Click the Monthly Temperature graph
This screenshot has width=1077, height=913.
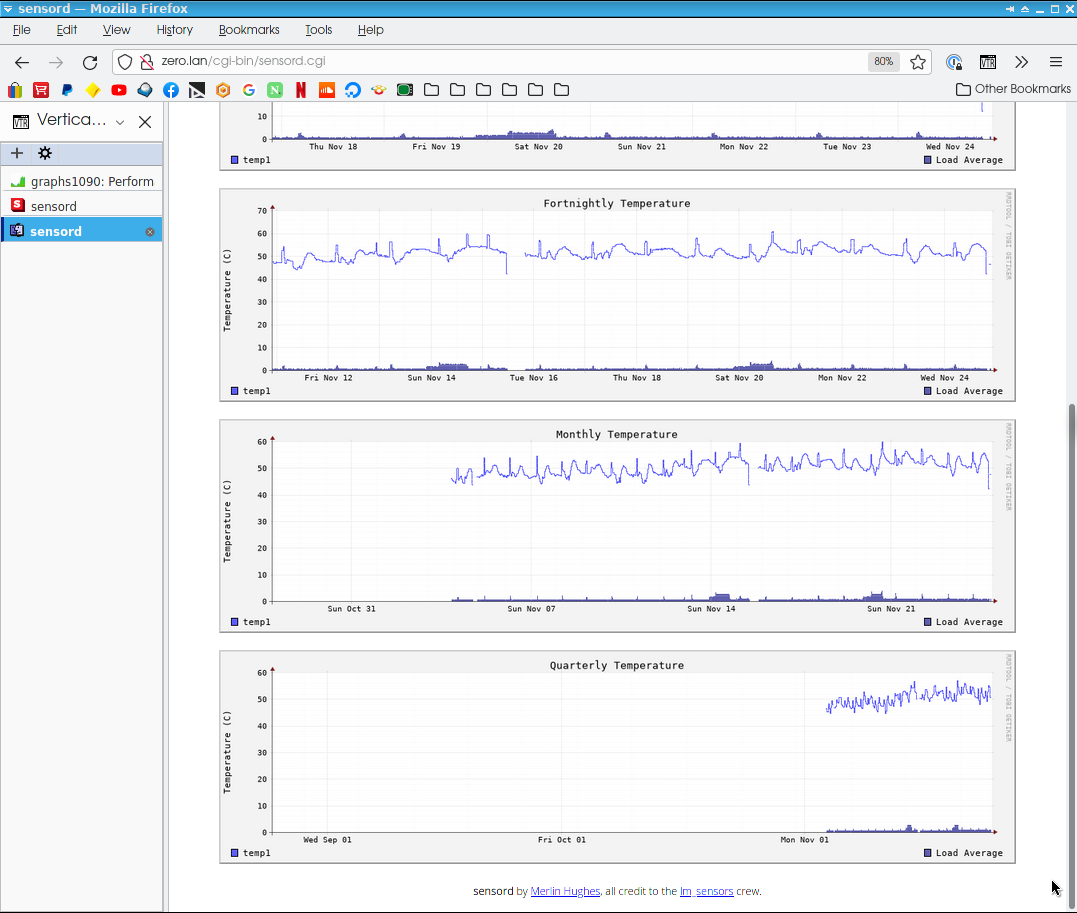pos(617,526)
